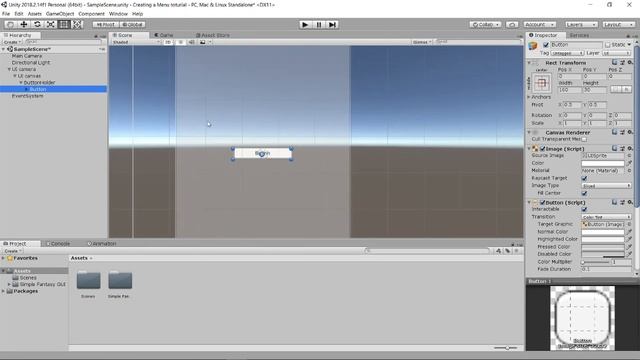The image size is (640, 360).
Task: Open Material object picker circle
Action: (x=629, y=170)
